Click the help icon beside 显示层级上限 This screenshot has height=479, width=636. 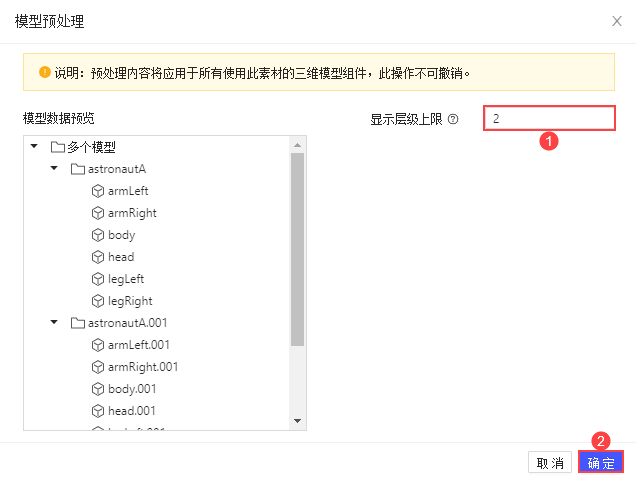pyautogui.click(x=453, y=119)
